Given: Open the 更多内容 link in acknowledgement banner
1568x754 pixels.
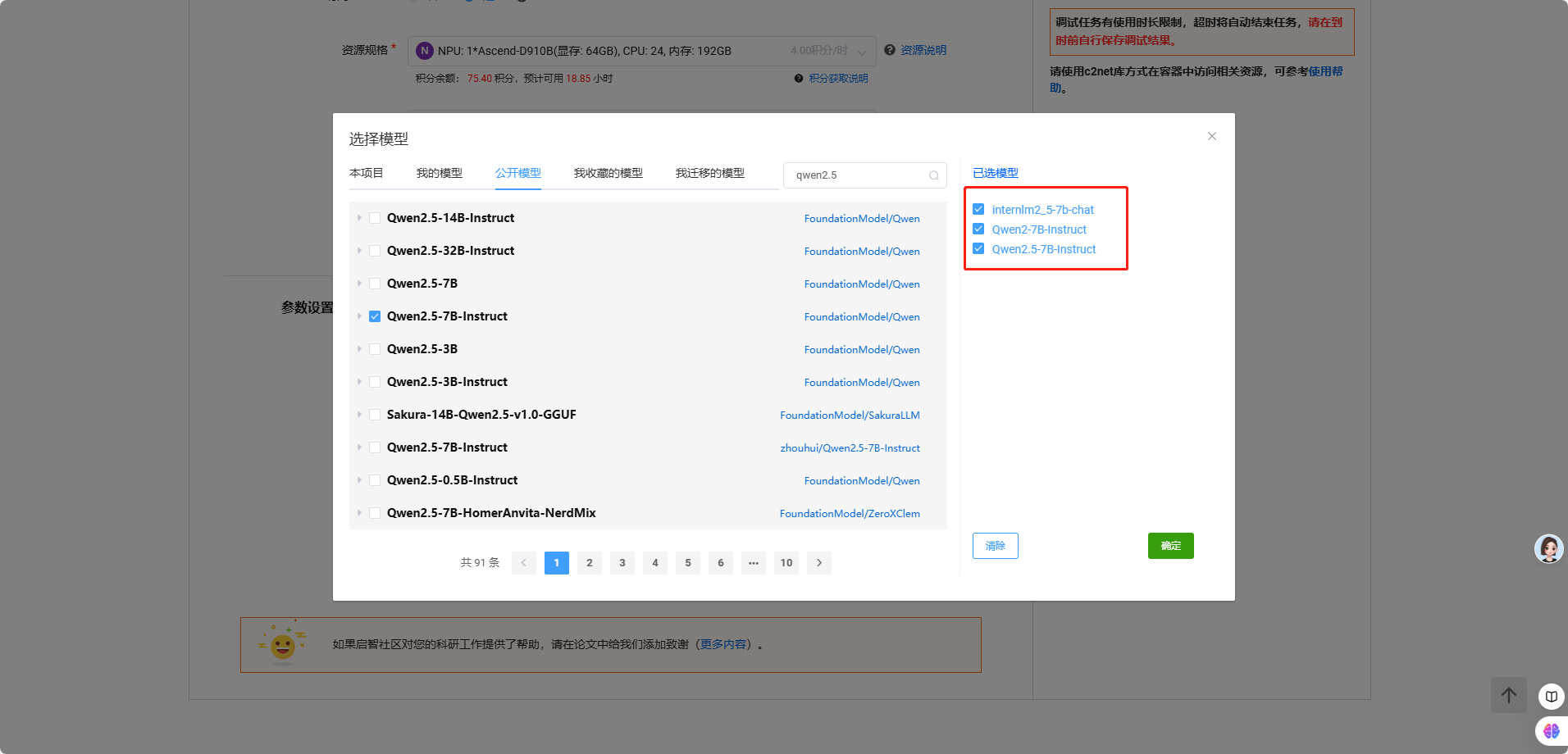Looking at the screenshot, I should (x=723, y=644).
